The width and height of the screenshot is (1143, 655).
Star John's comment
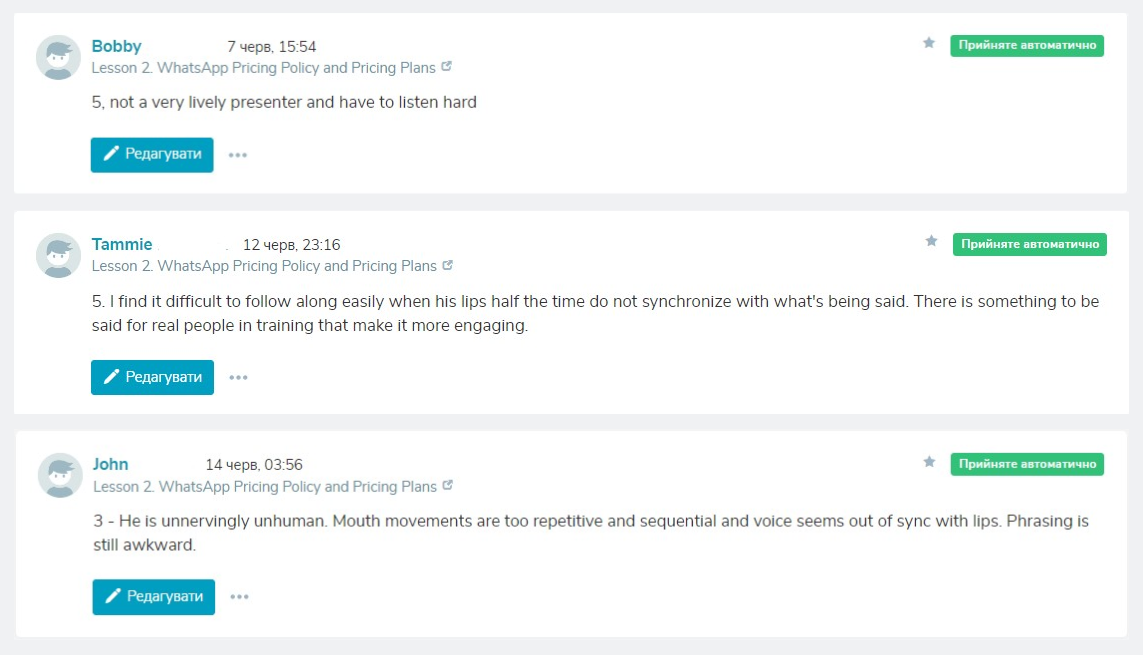pos(929,462)
